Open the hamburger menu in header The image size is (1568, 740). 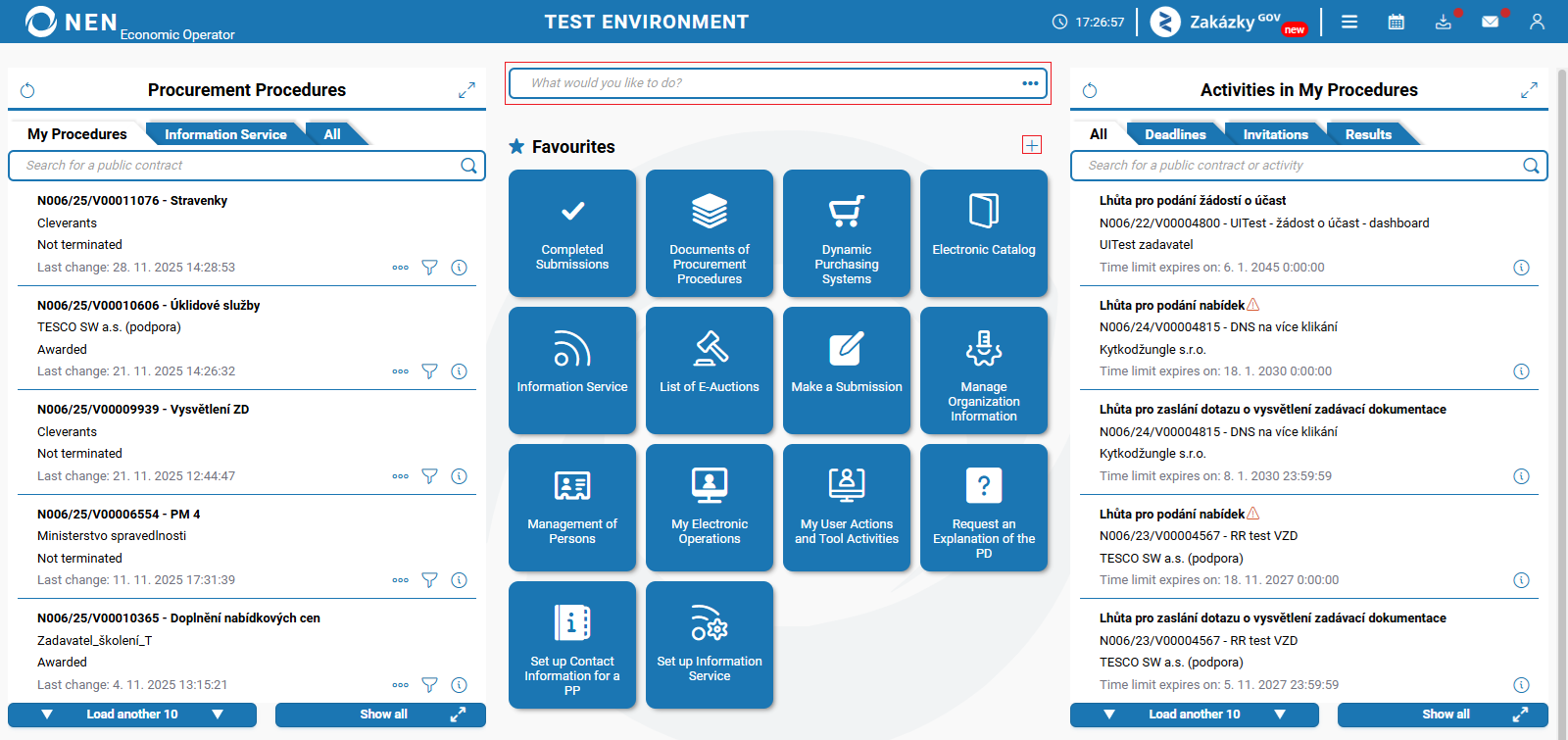click(x=1349, y=22)
